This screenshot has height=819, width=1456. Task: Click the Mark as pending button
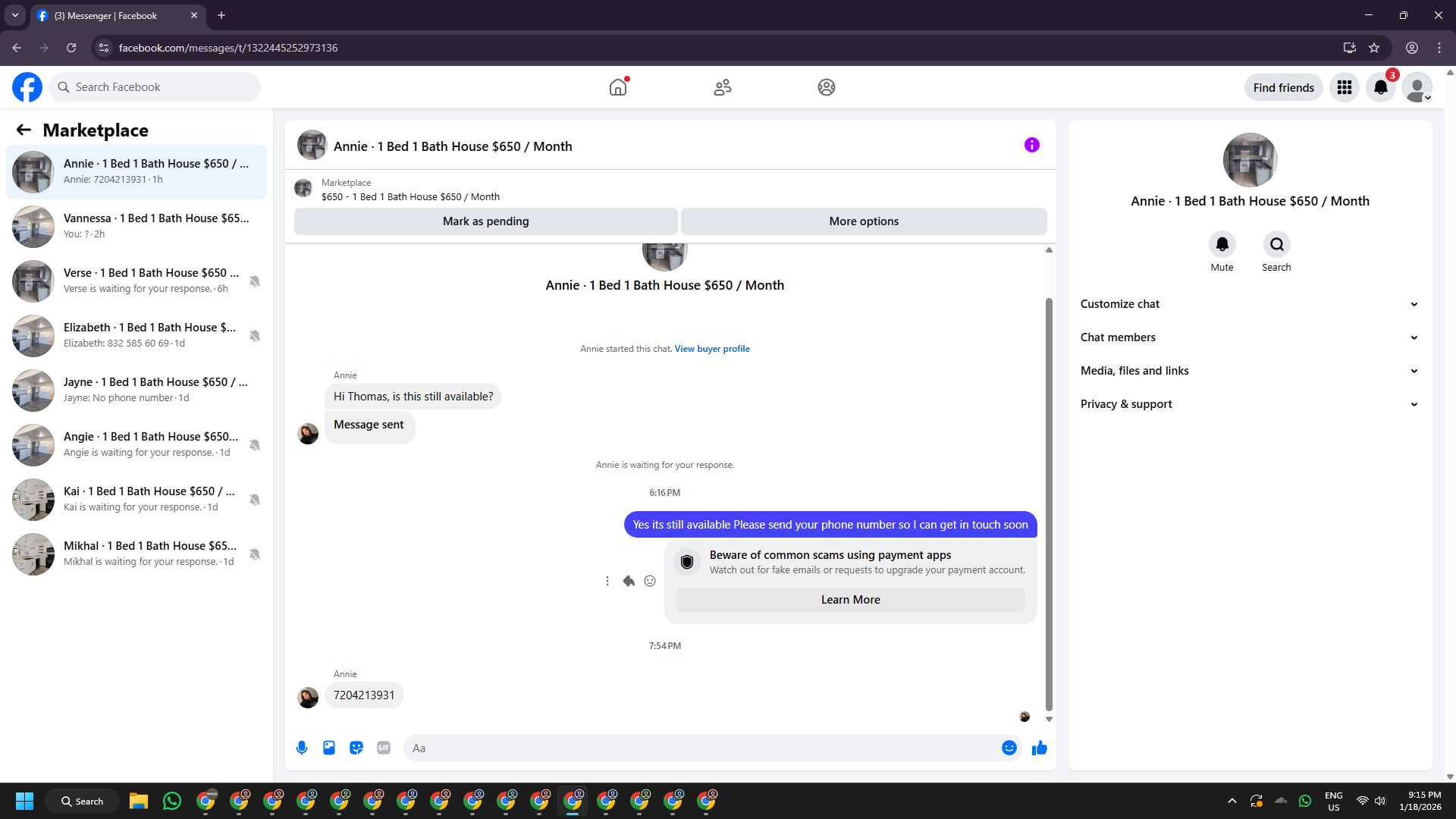point(485,221)
